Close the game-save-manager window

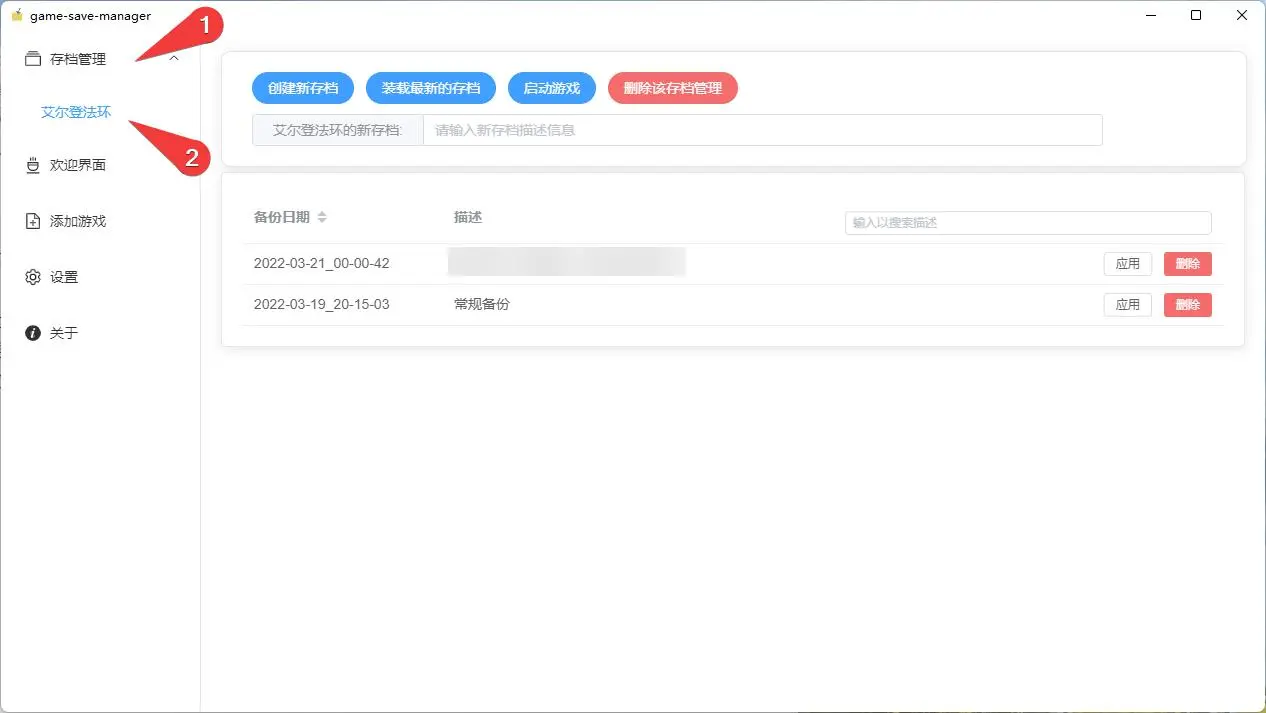click(1242, 15)
